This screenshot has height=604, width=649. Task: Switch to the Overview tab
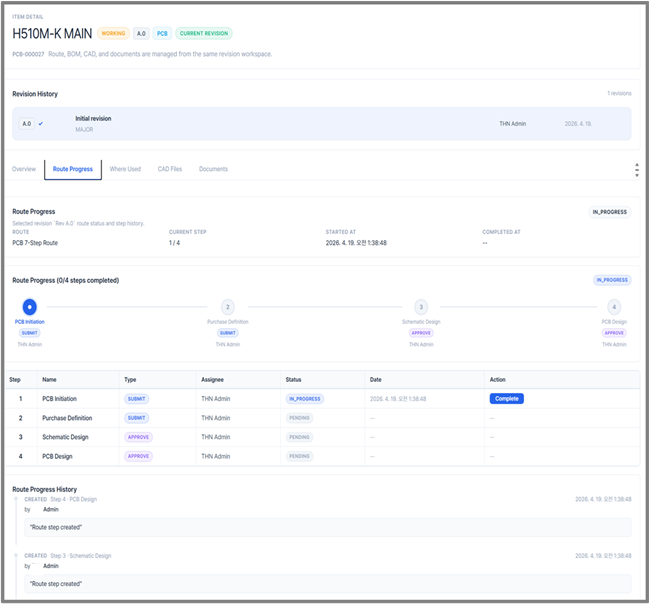point(24,169)
